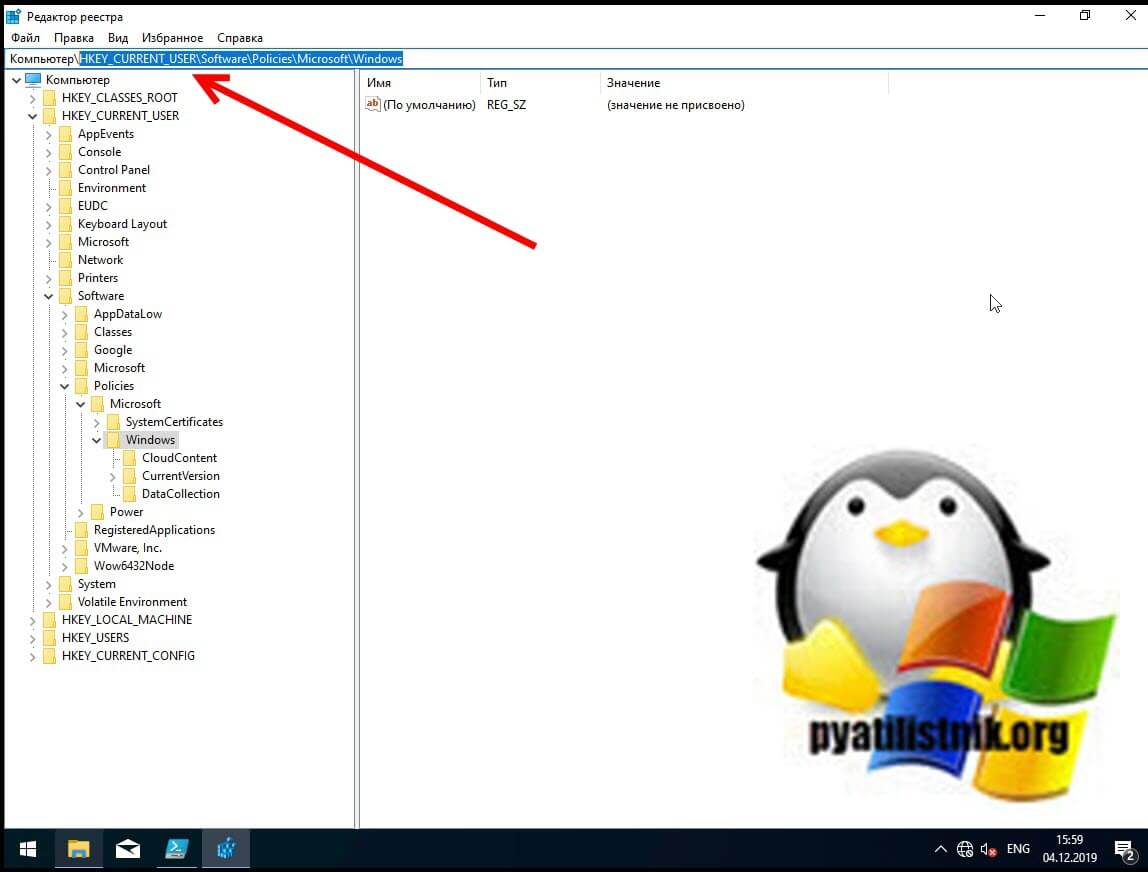Select the (По умолчанию) value name
Viewport: 1148px width, 872px height.
[430, 105]
